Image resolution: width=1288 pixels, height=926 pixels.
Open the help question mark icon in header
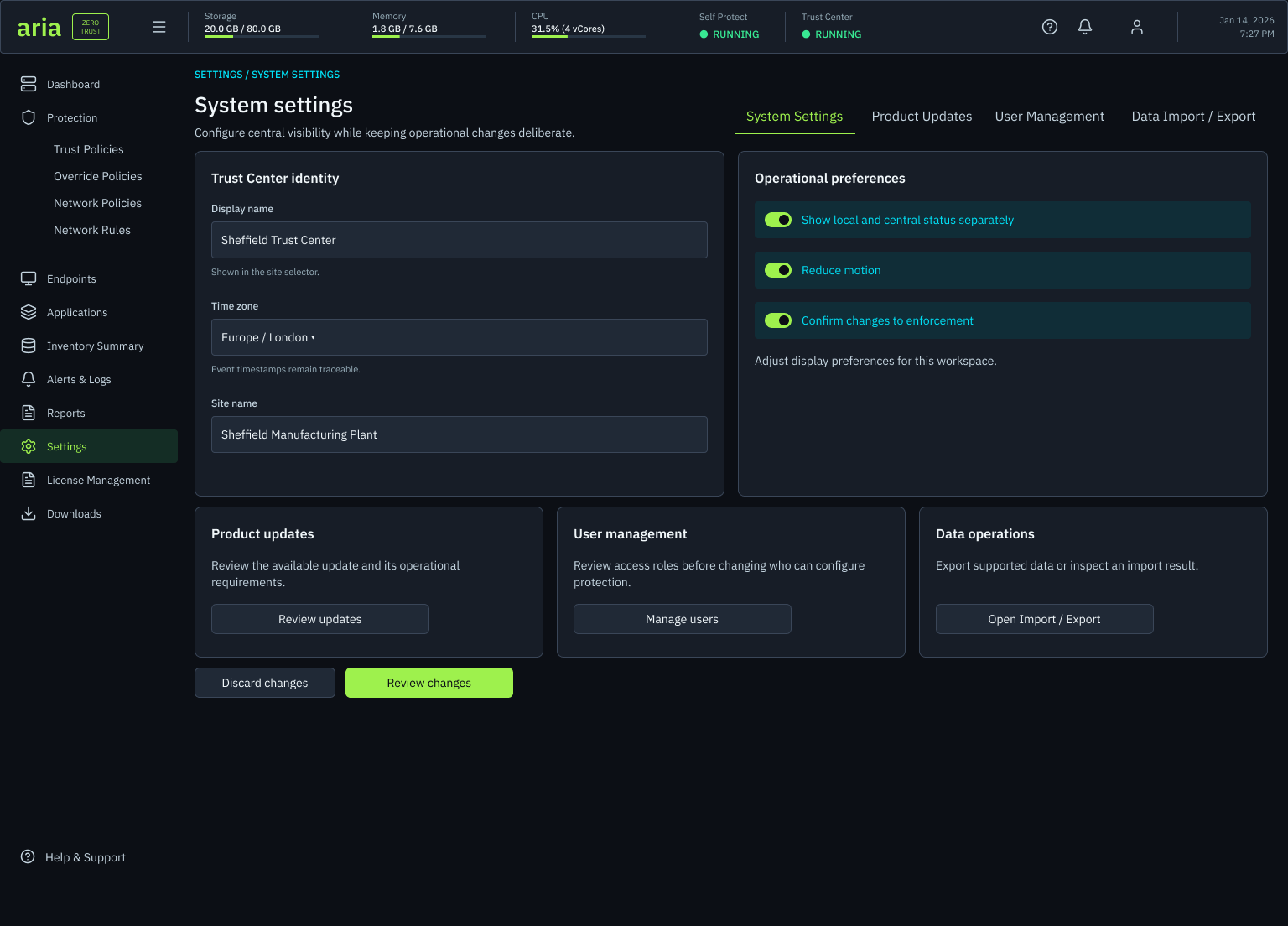[1050, 27]
